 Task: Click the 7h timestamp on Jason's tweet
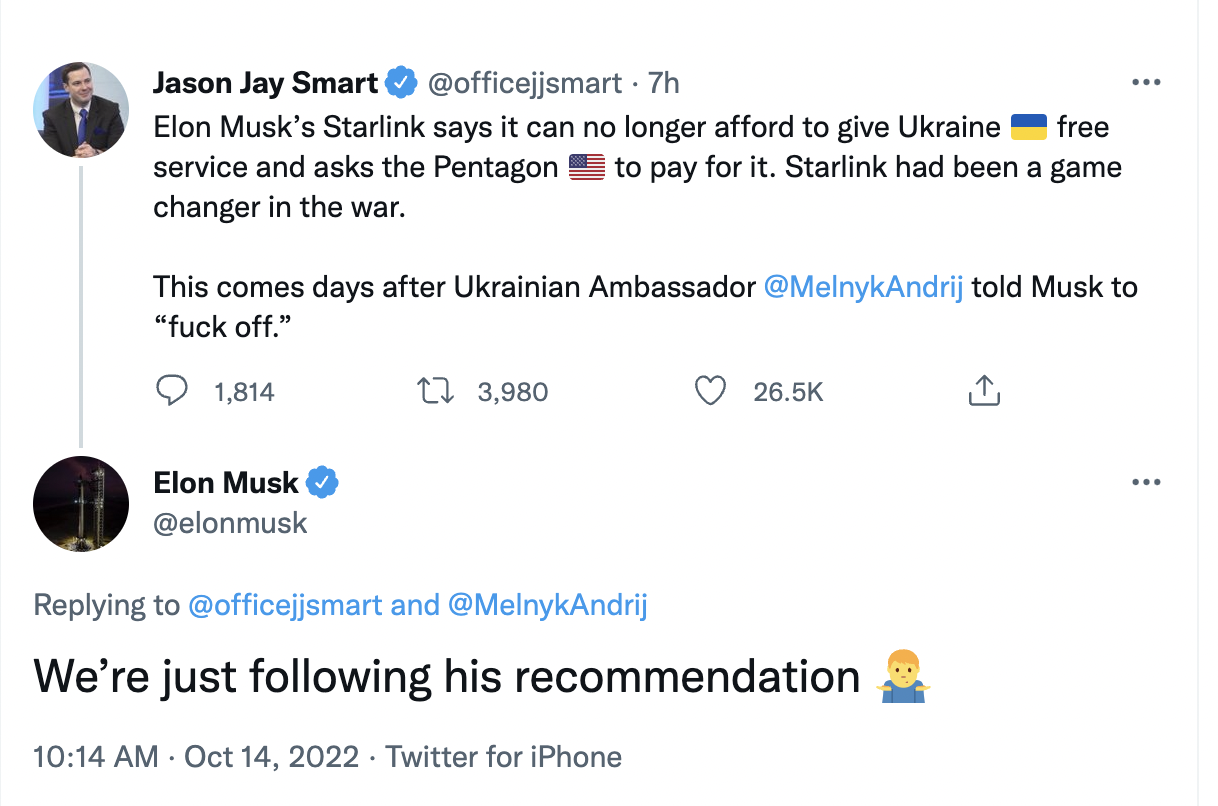click(664, 83)
